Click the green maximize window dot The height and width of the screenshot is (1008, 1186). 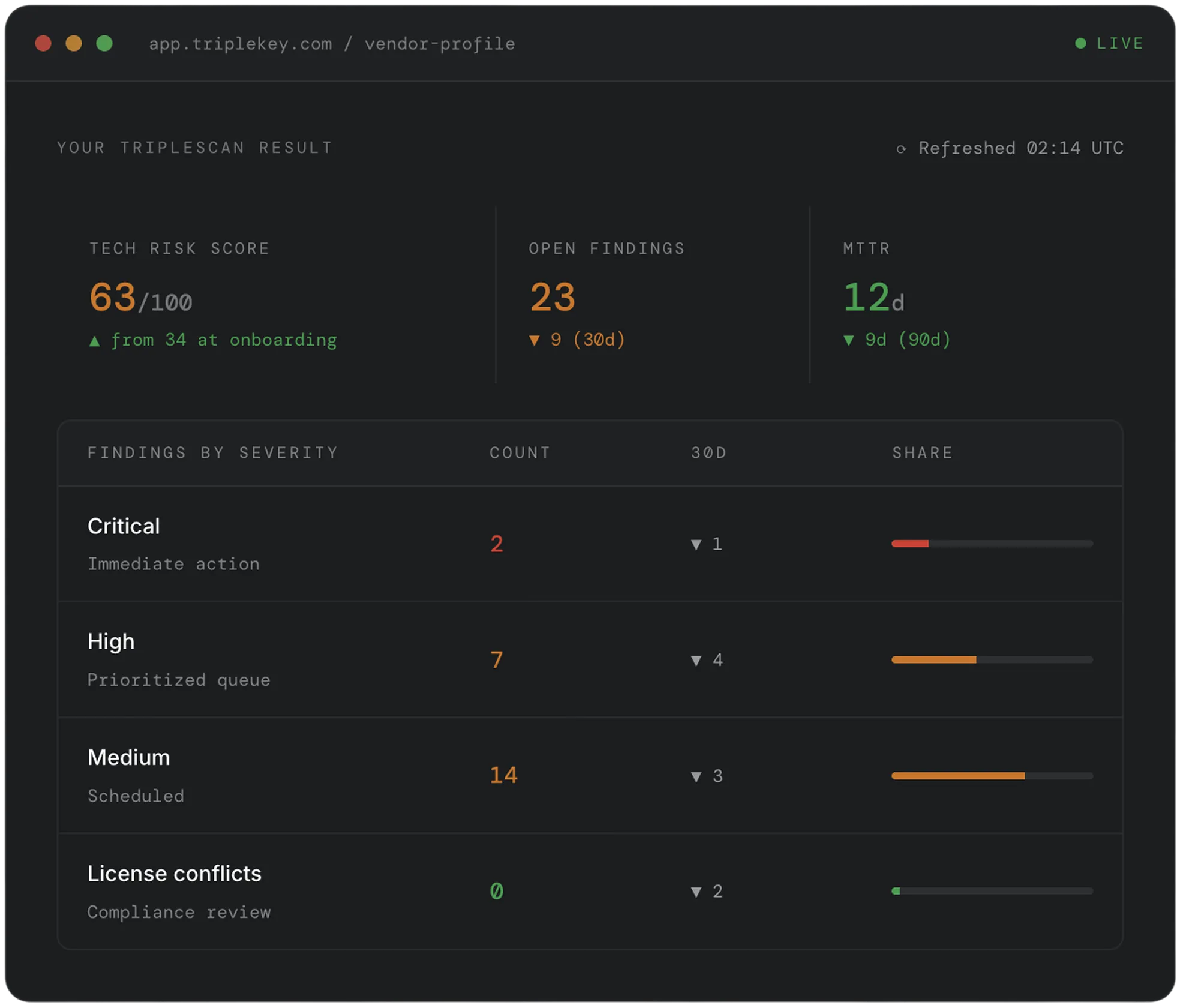point(105,43)
